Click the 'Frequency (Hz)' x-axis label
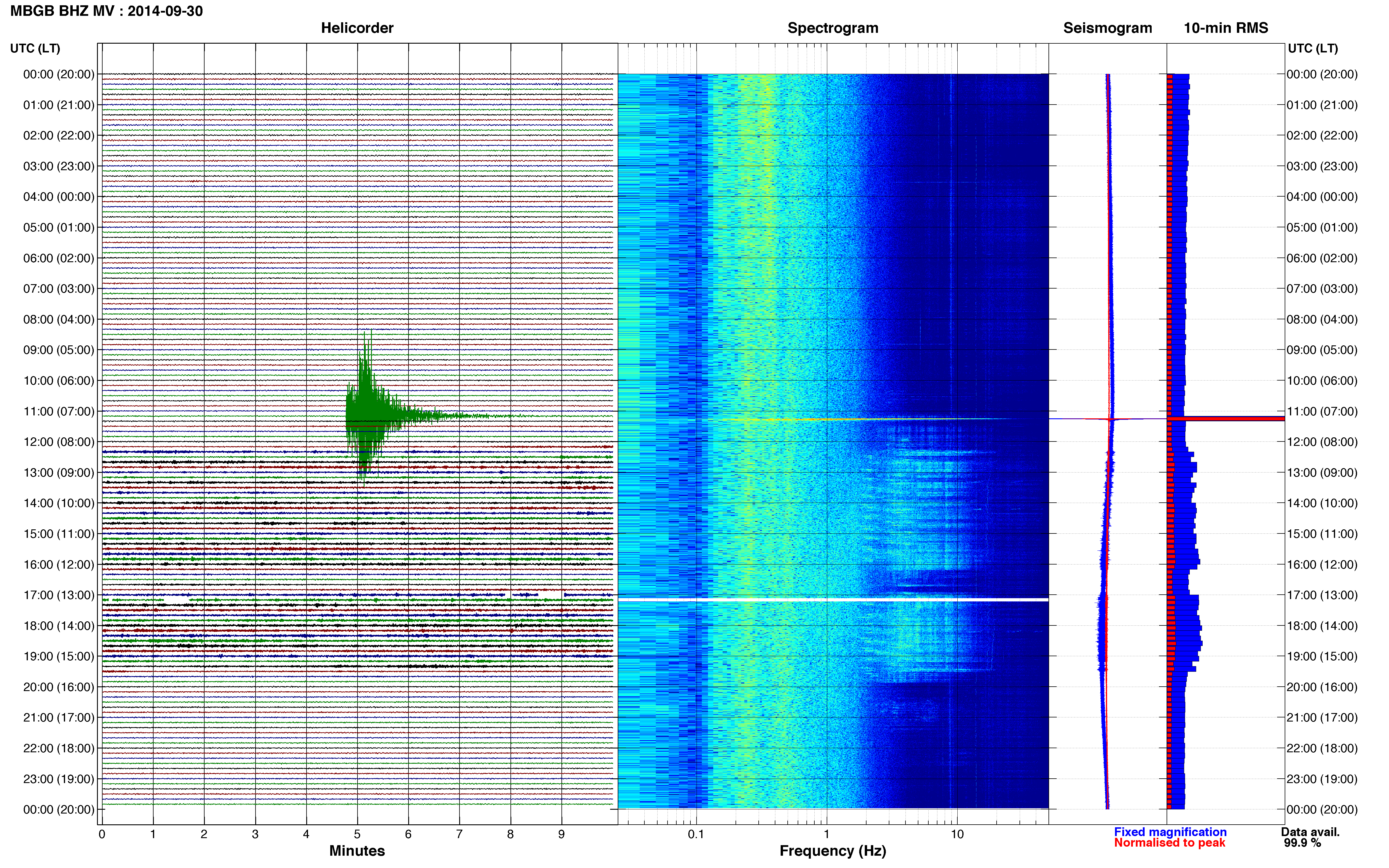Viewport: 1389px width, 868px height. pos(833,851)
